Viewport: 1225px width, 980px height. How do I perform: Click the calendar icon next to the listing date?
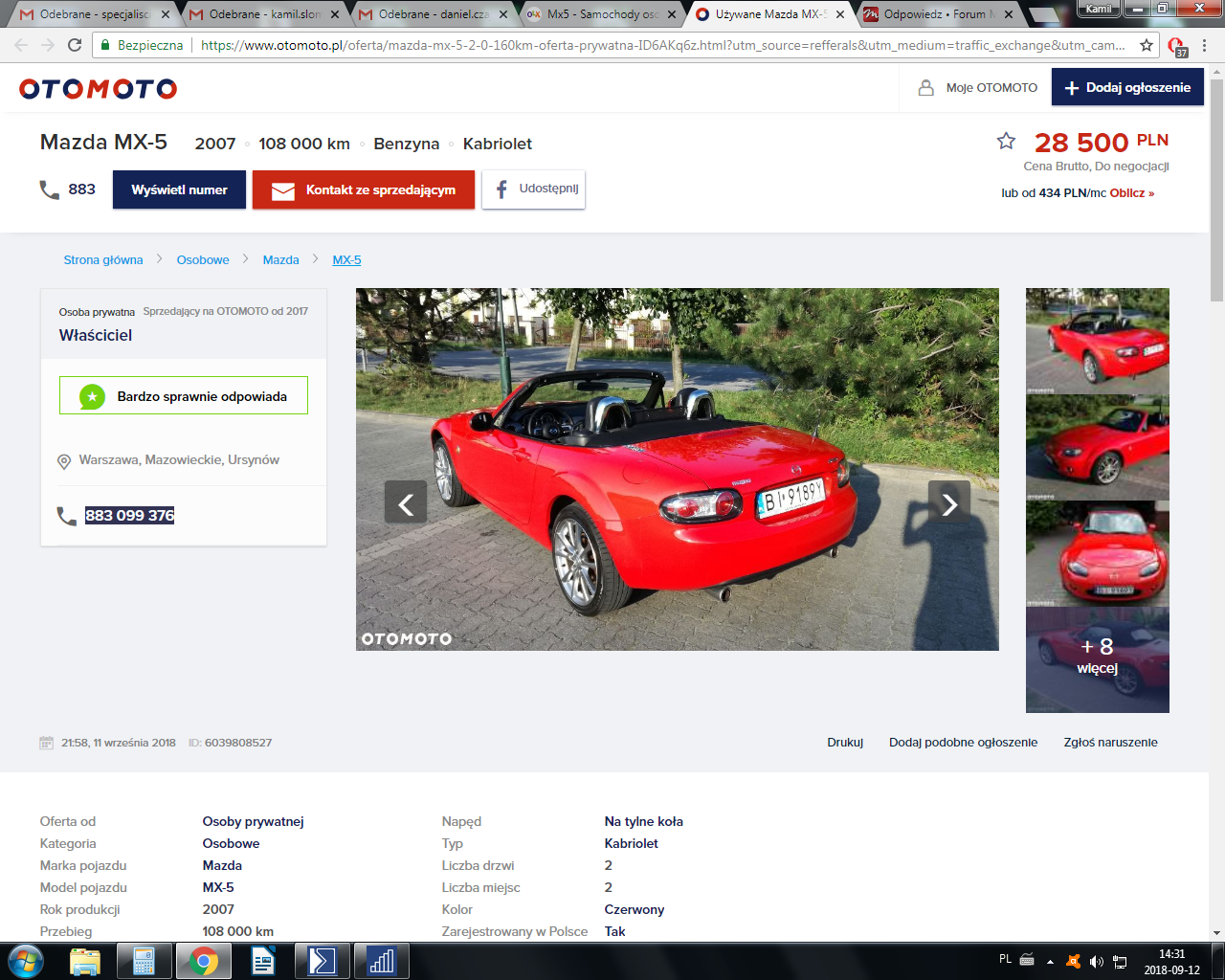[46, 743]
